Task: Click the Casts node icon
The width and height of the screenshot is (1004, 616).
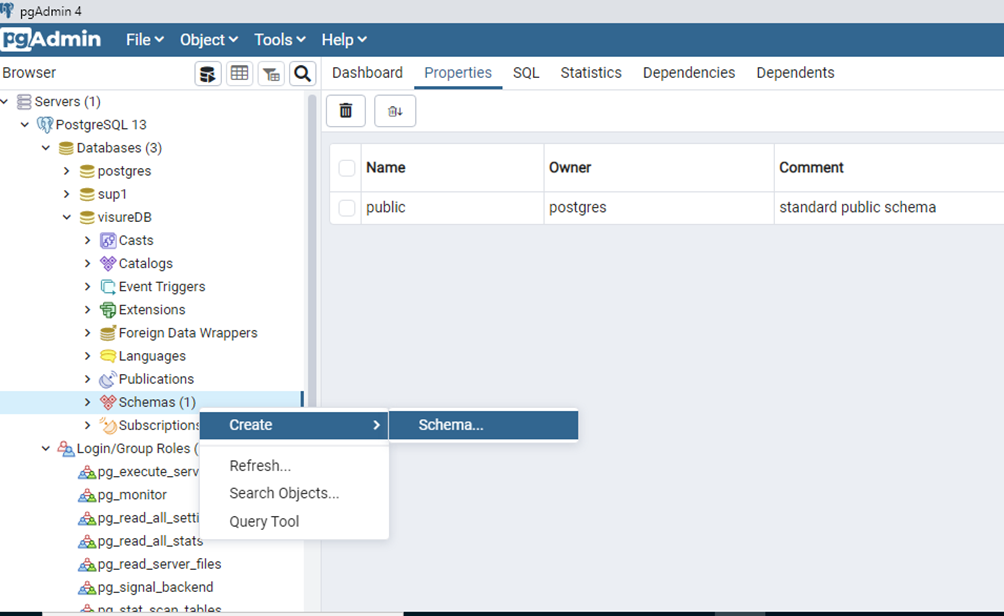Action: tap(108, 241)
